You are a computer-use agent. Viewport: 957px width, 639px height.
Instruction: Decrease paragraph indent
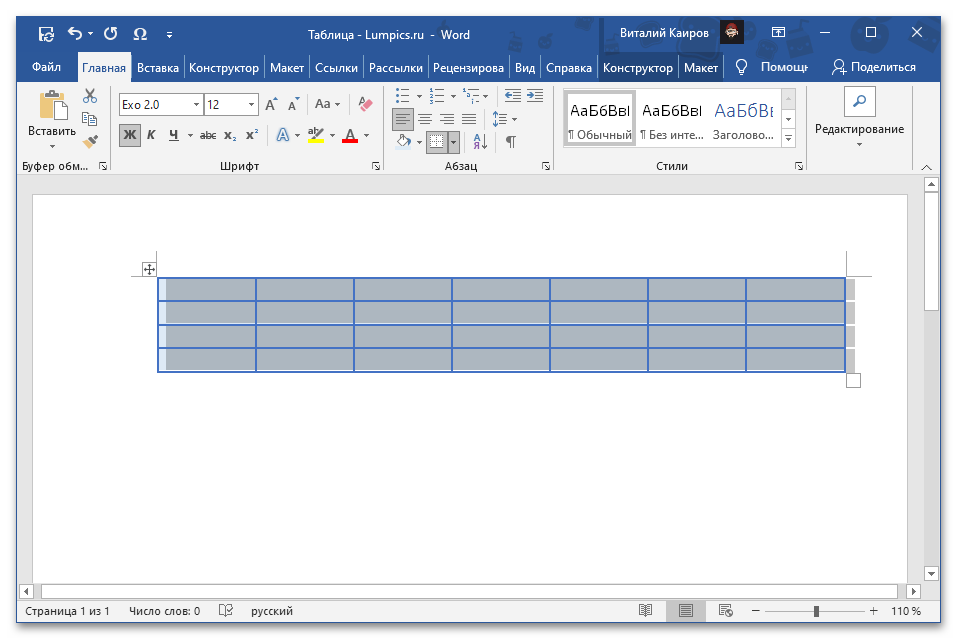(513, 96)
